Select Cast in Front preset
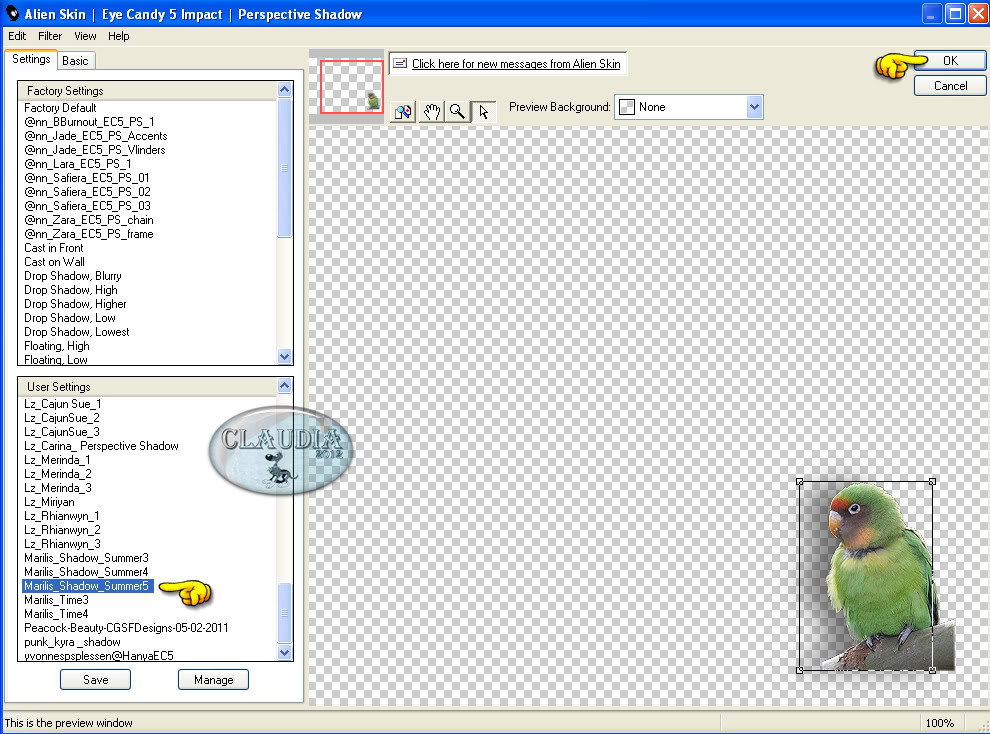990x734 pixels. tap(54, 248)
